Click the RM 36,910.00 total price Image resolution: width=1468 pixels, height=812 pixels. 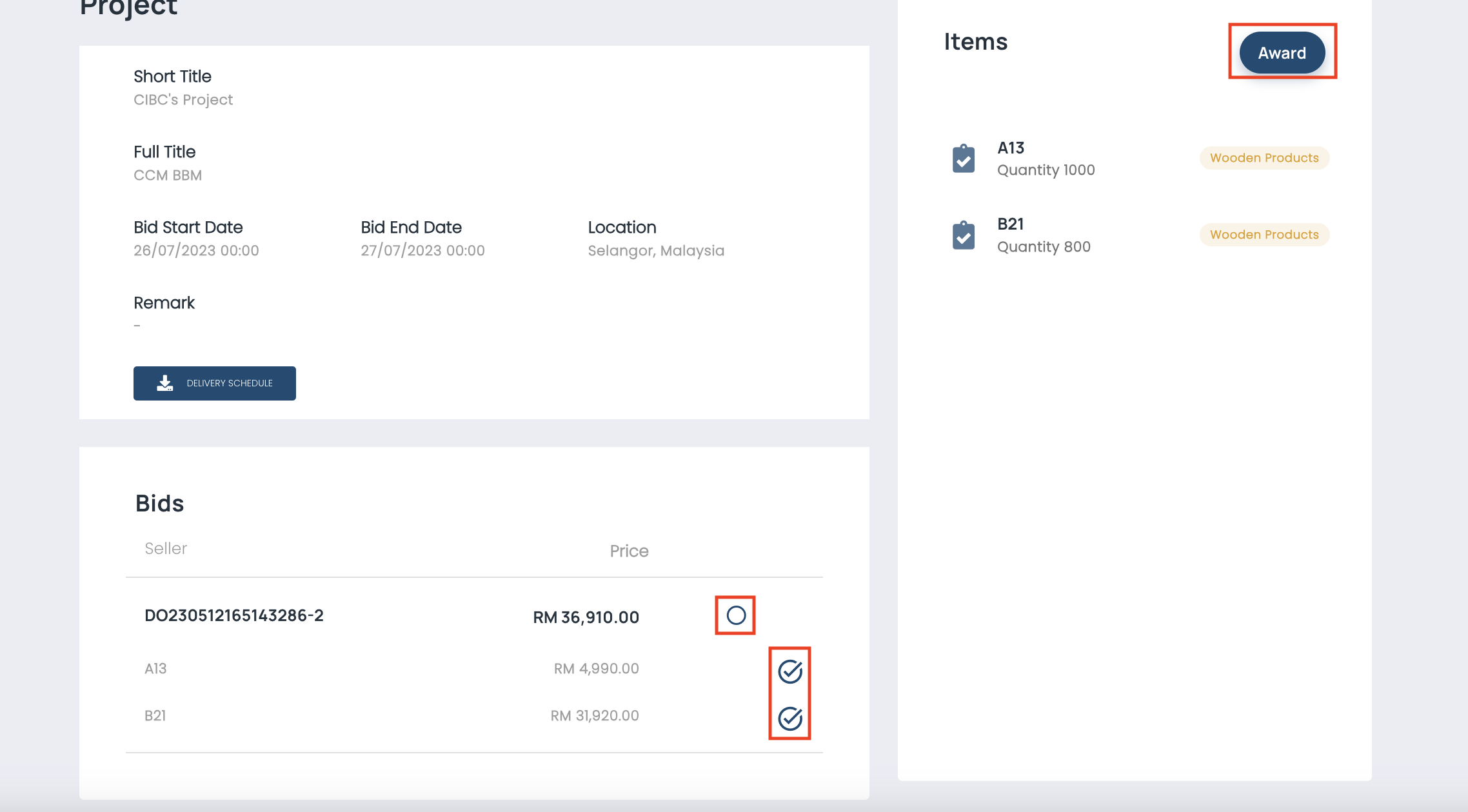[586, 617]
